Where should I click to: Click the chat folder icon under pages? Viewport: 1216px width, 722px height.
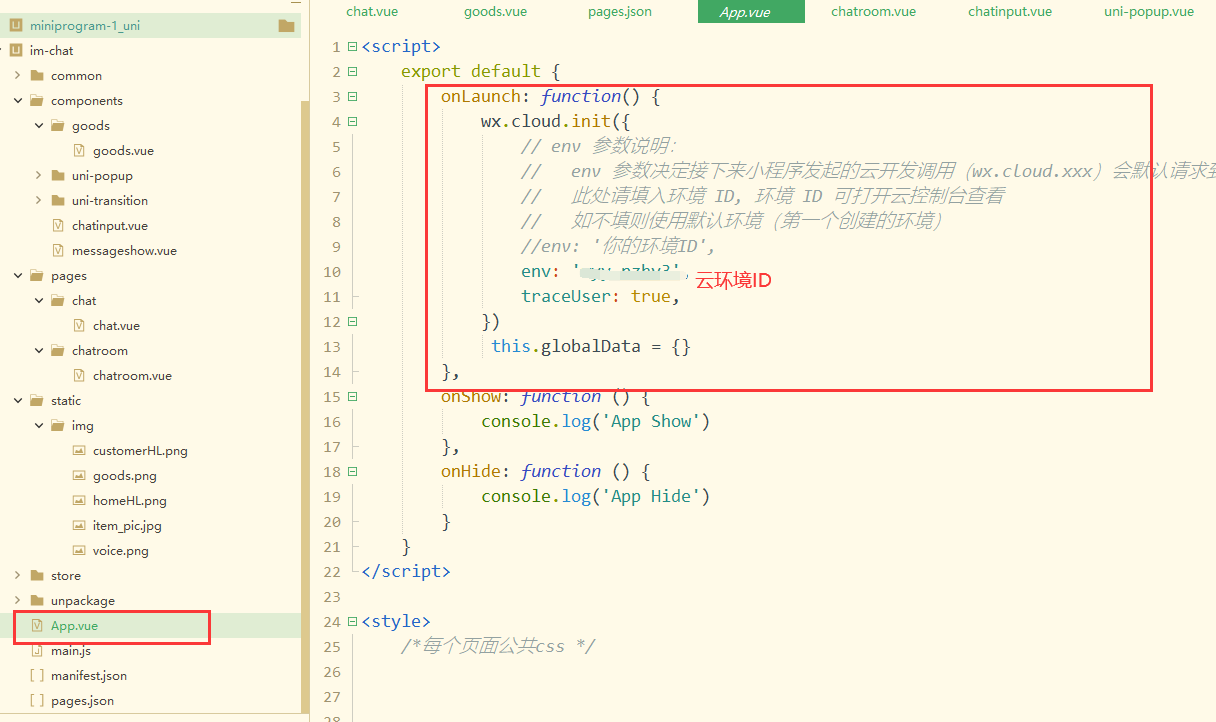pos(58,300)
